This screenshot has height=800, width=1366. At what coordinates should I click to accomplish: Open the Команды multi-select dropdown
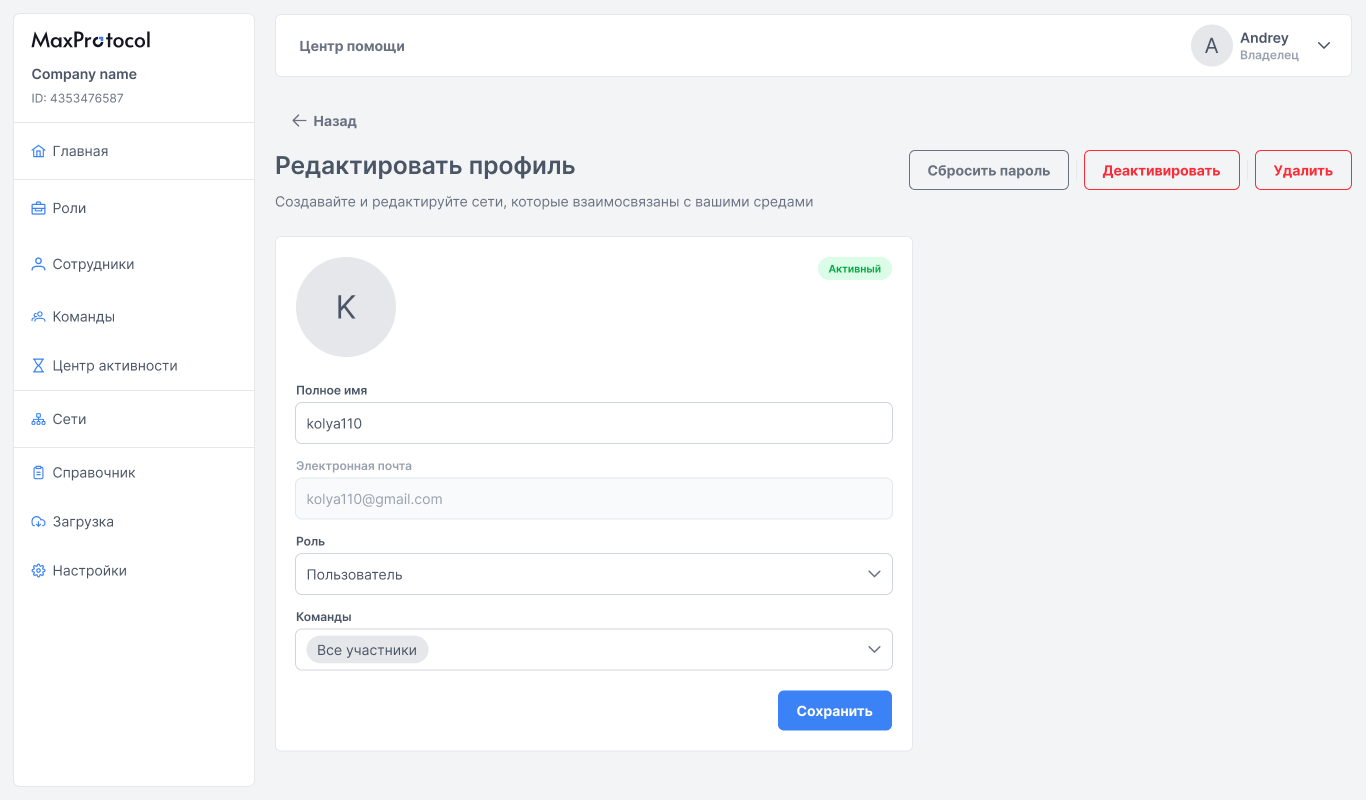pos(594,650)
